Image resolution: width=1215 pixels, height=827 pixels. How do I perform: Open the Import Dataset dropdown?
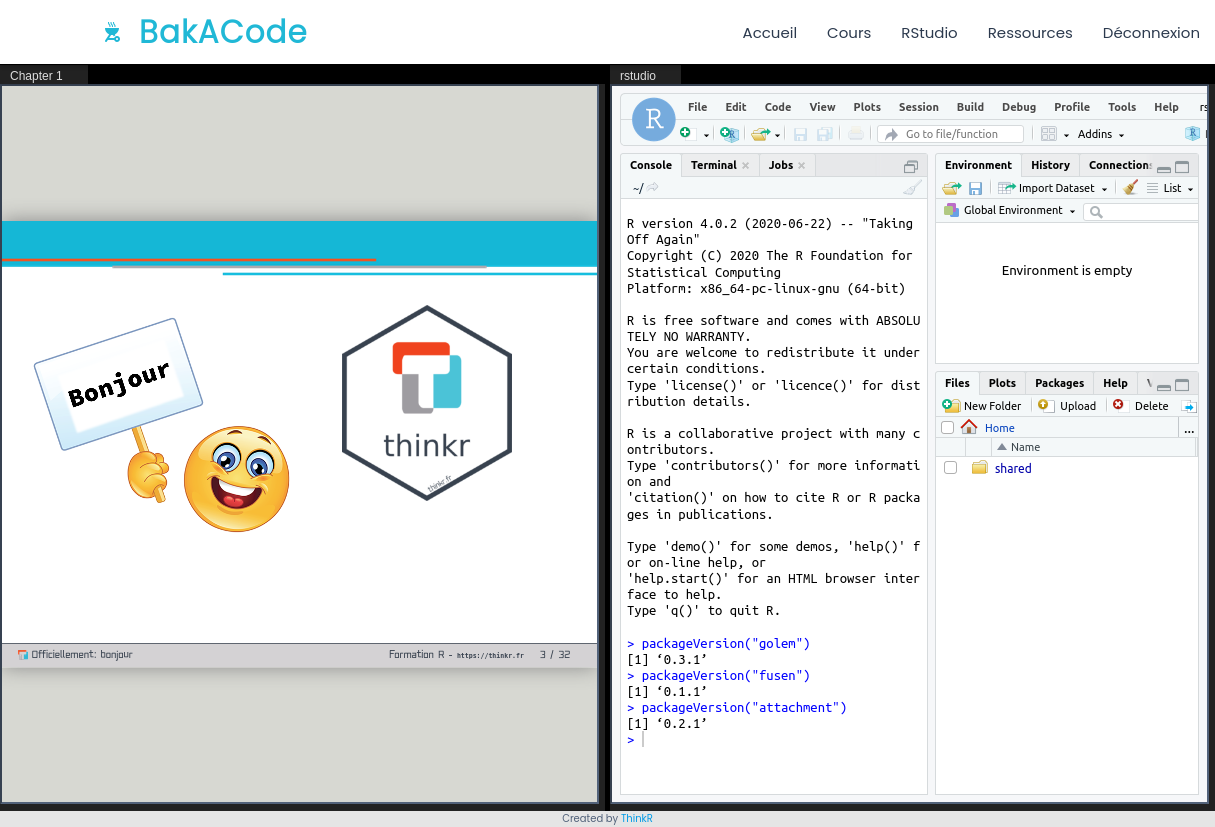[1053, 188]
